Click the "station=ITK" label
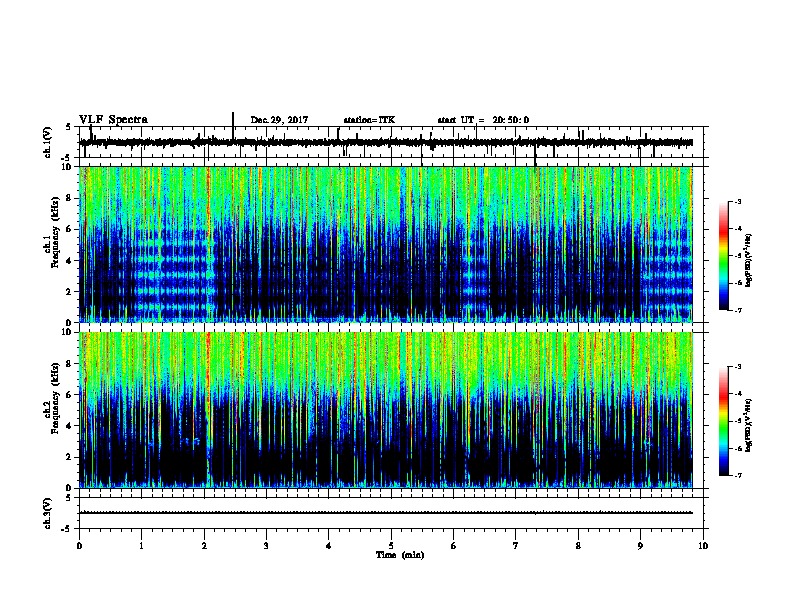The height and width of the screenshot is (612, 792). (x=369, y=120)
